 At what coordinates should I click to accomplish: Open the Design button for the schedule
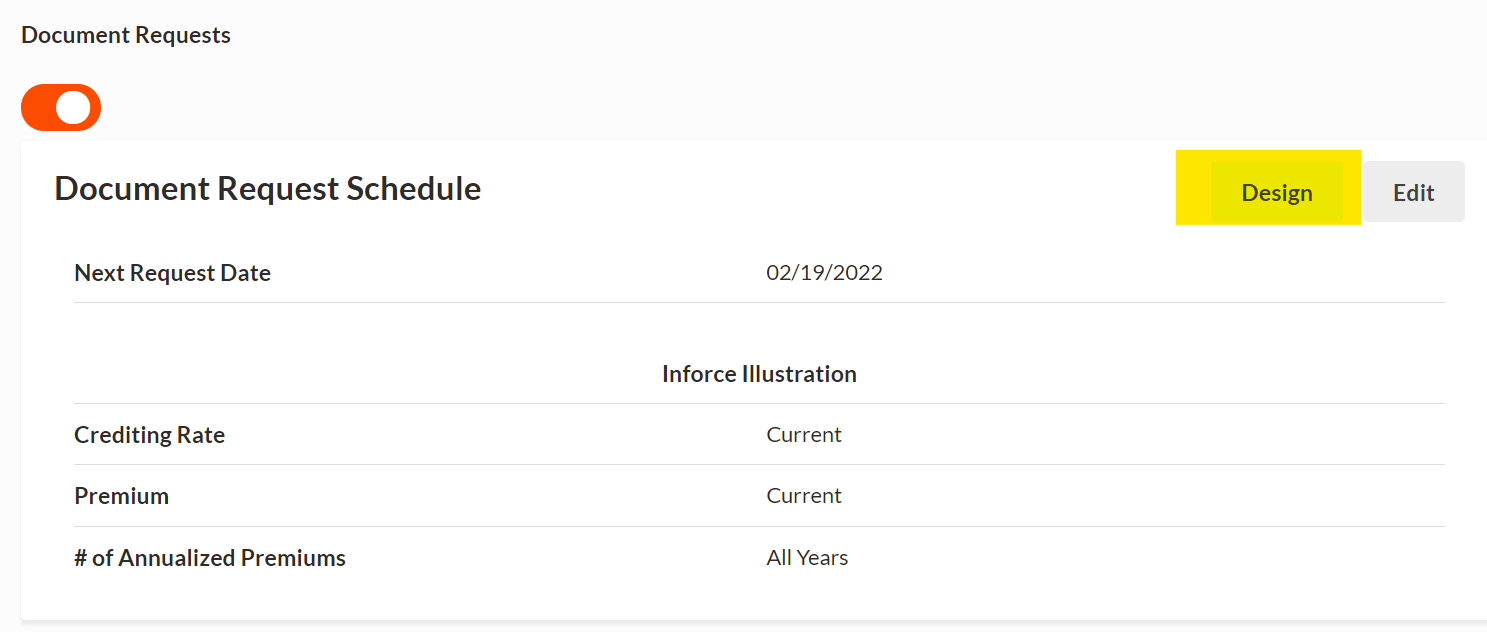[x=1276, y=192]
